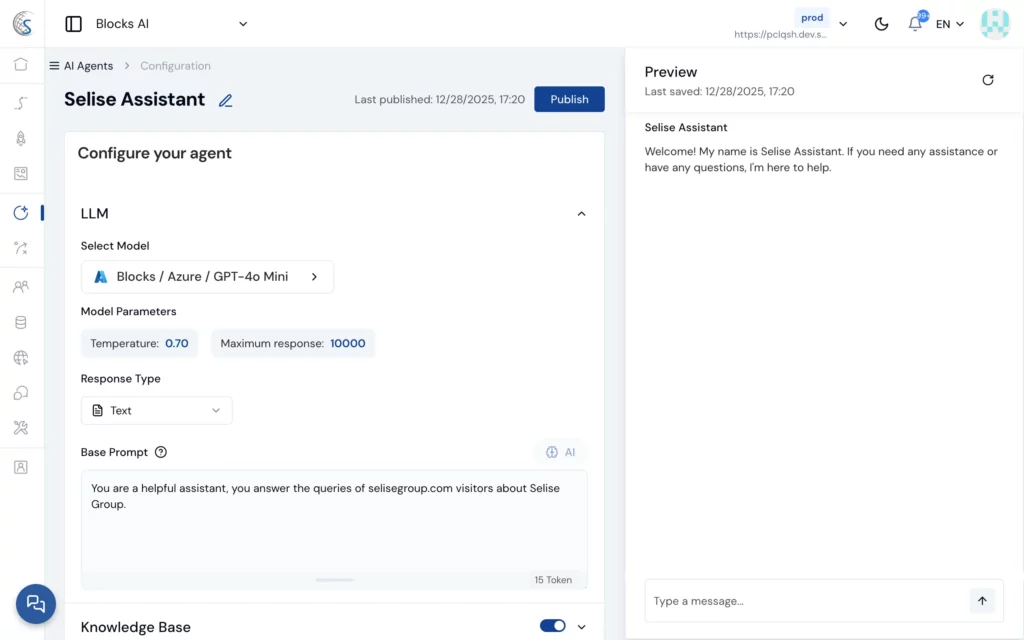Image resolution: width=1024 pixels, height=640 pixels.
Task: Click the Base Prompt help question mark
Action: pos(161,452)
